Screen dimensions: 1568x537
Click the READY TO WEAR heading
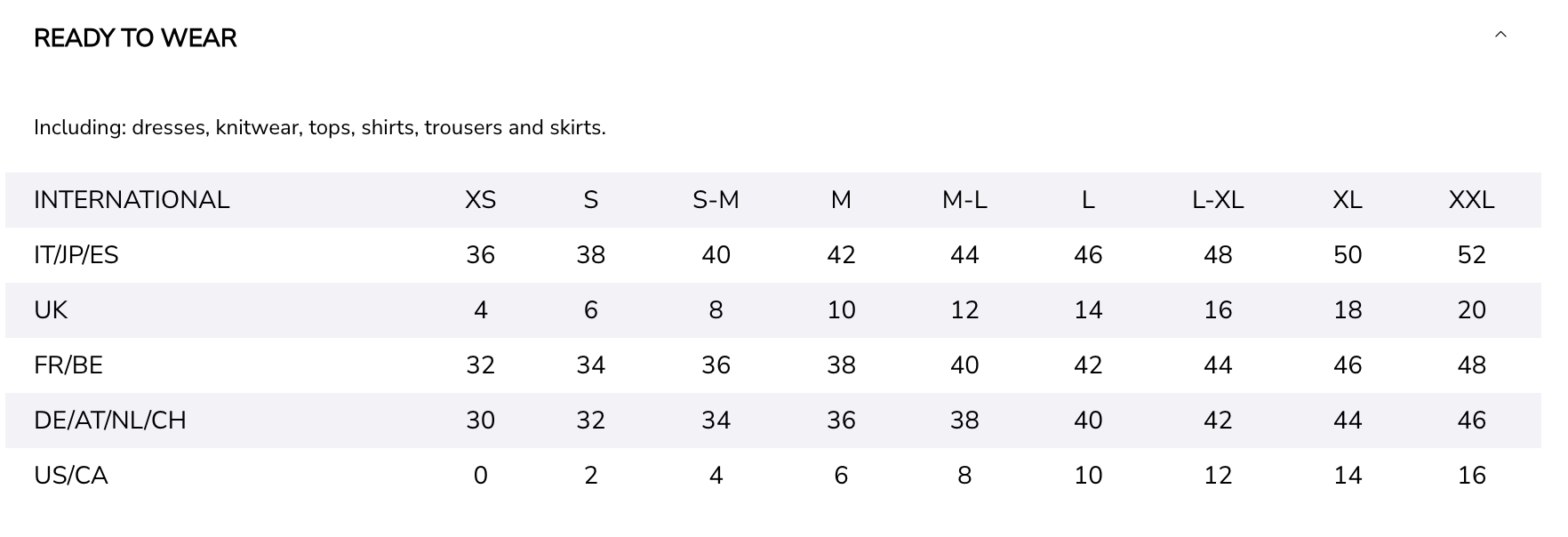(135, 38)
